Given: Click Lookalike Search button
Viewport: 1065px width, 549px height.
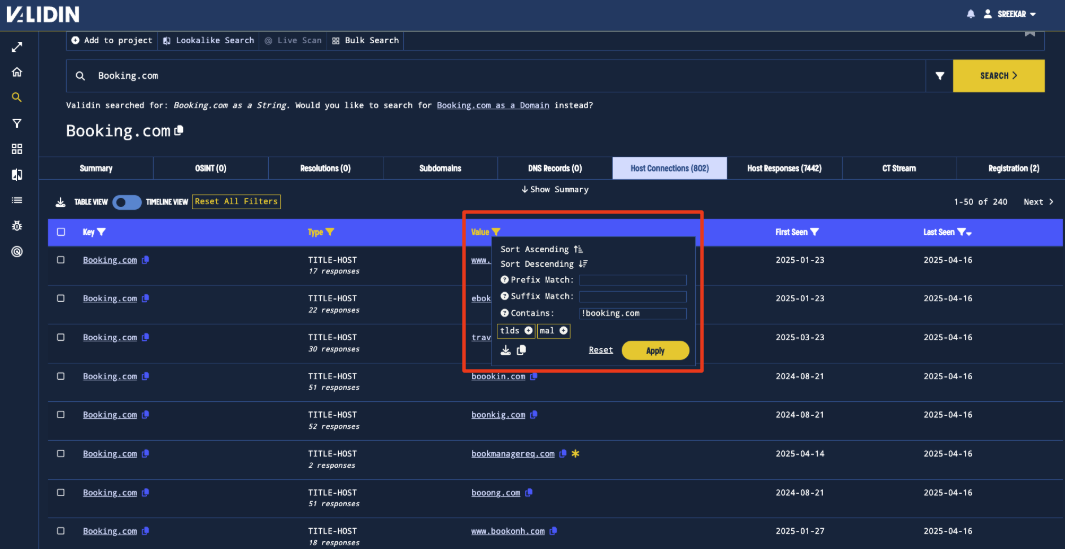Looking at the screenshot, I should coord(209,40).
